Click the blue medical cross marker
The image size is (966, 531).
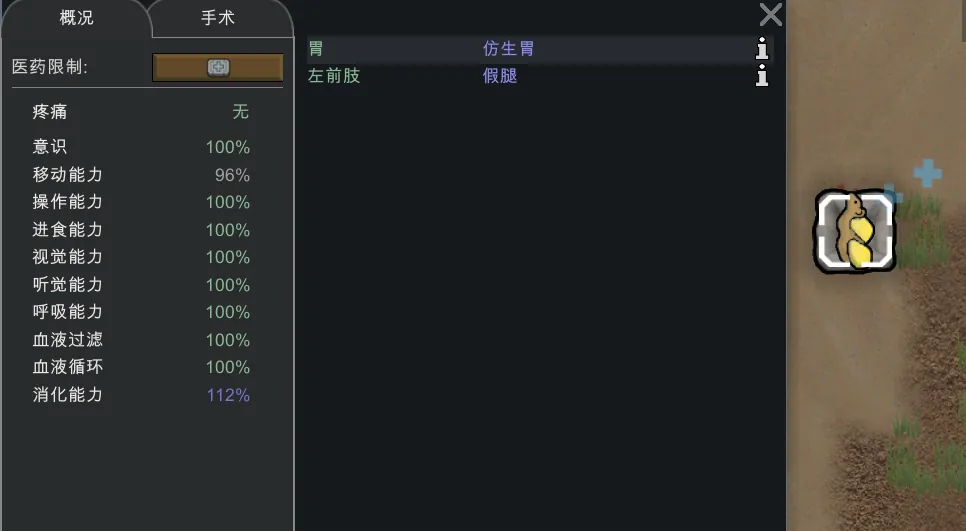pos(928,173)
